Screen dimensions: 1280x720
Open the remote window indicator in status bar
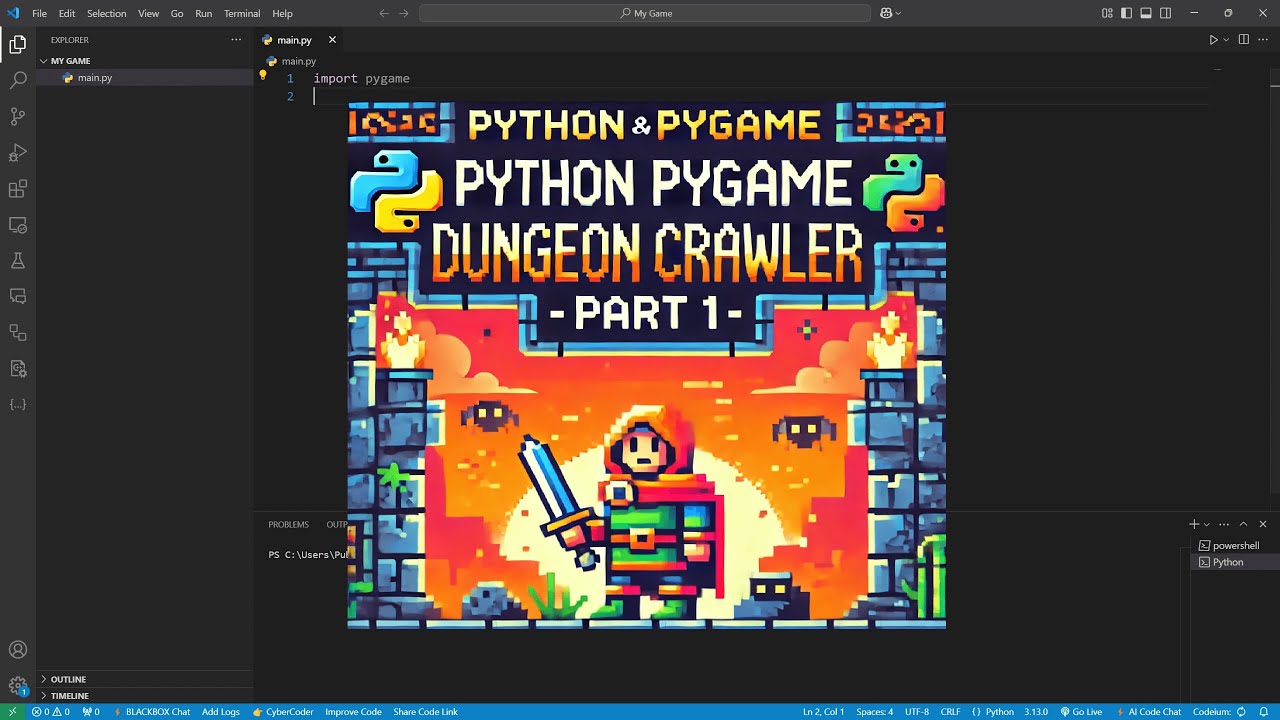(x=12, y=712)
